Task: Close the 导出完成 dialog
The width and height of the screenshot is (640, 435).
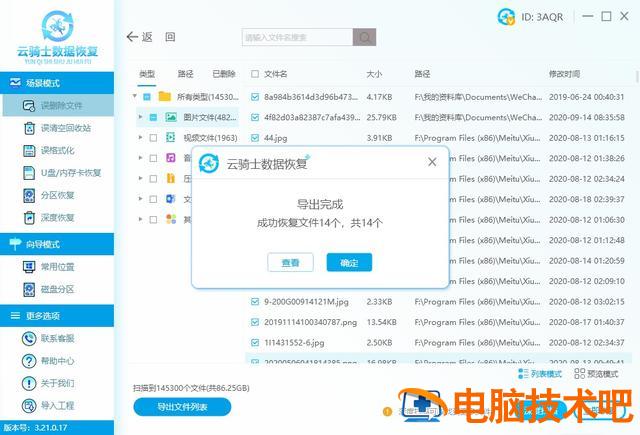Action: (432, 162)
